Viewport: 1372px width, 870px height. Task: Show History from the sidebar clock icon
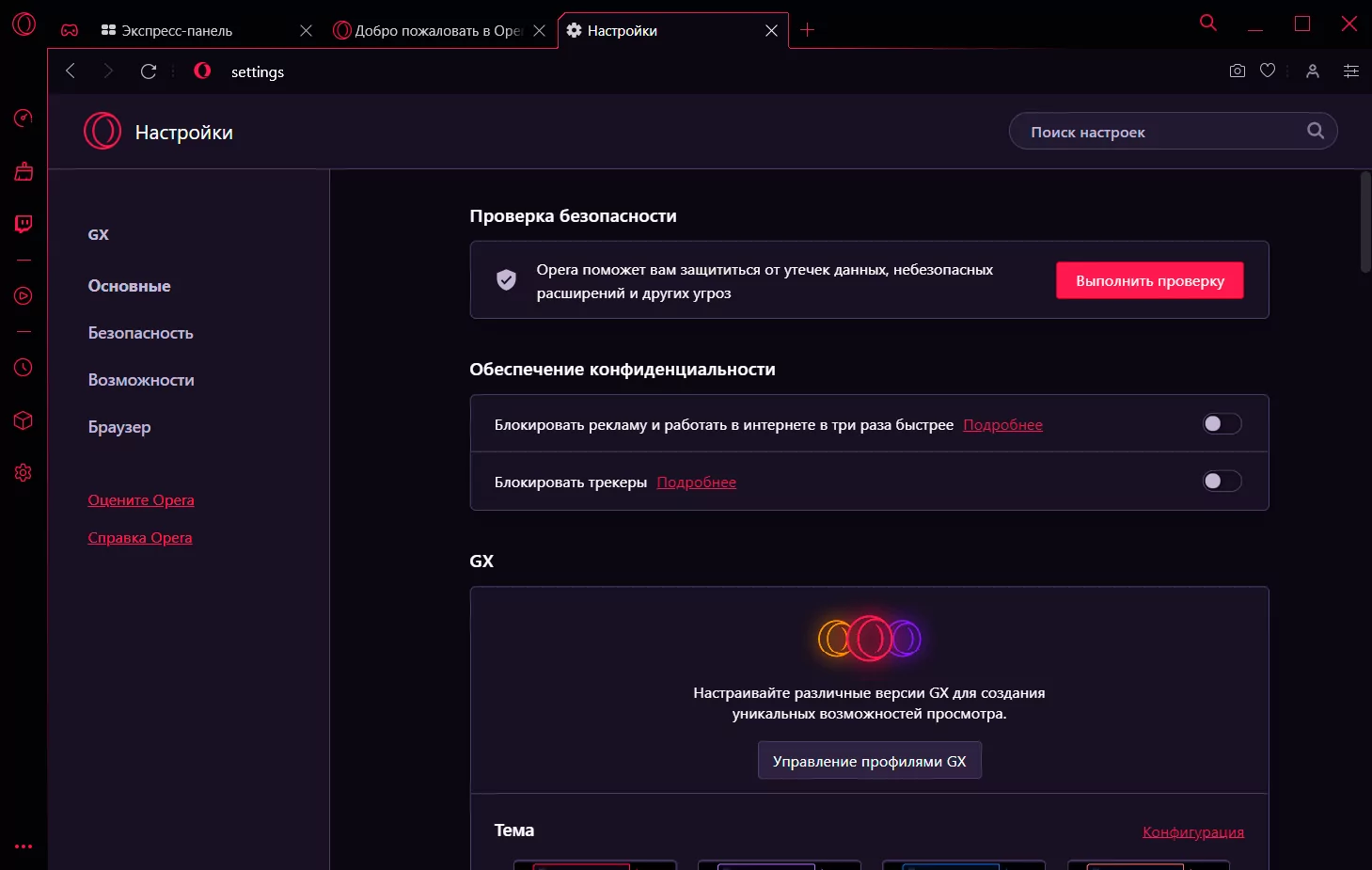point(24,368)
